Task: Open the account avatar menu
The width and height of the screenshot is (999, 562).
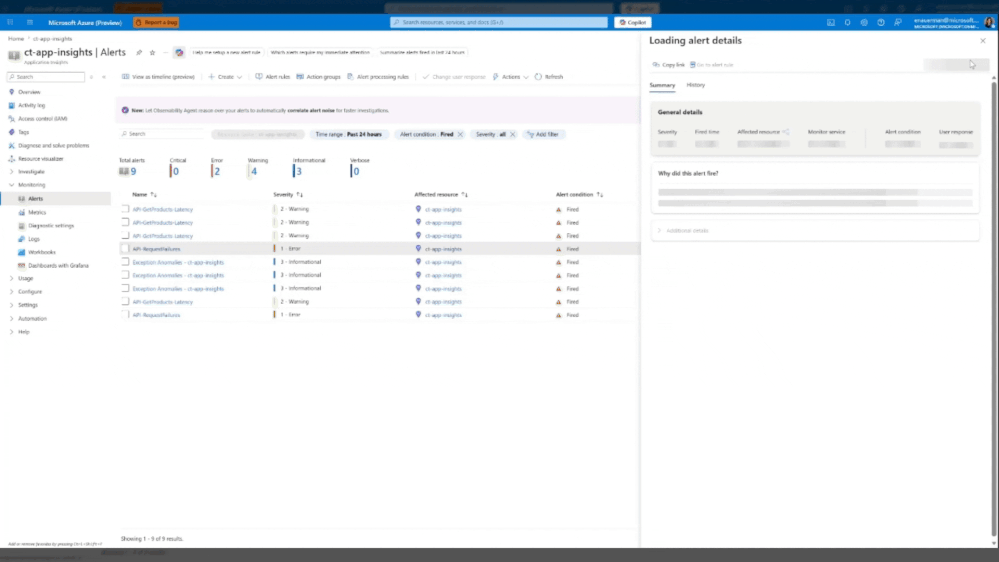Action: pyautogui.click(x=989, y=22)
